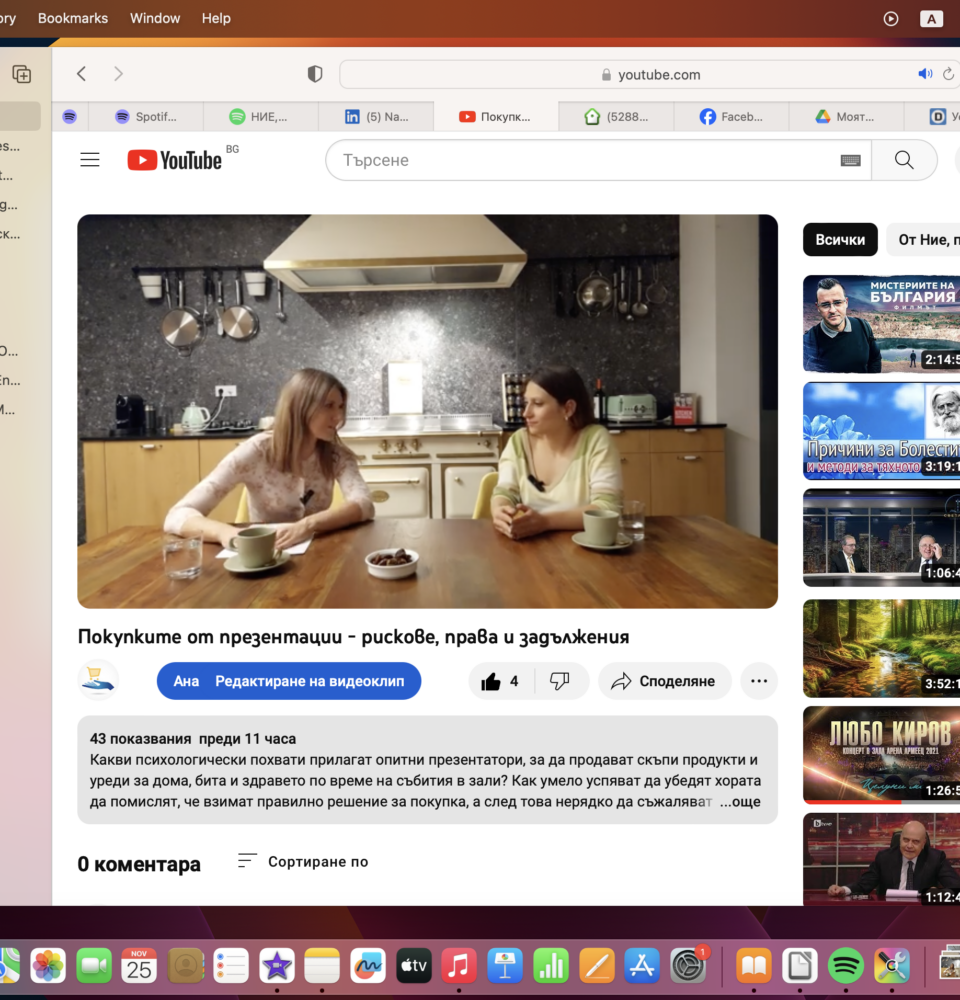The width and height of the screenshot is (960, 1000).
Task: Open Safari's privacy report shield icon
Action: tap(315, 74)
